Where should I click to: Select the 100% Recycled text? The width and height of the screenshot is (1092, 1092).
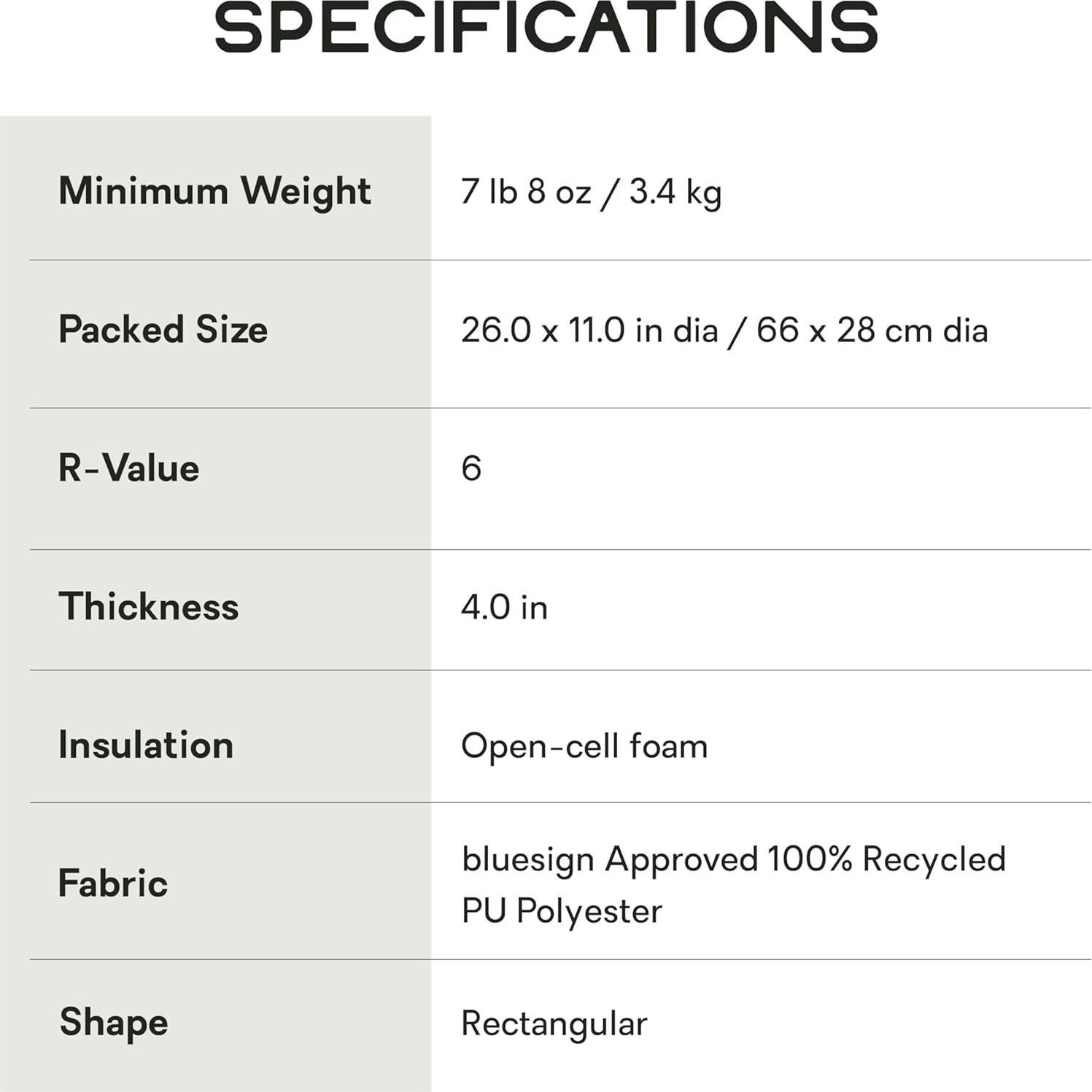click(x=886, y=859)
